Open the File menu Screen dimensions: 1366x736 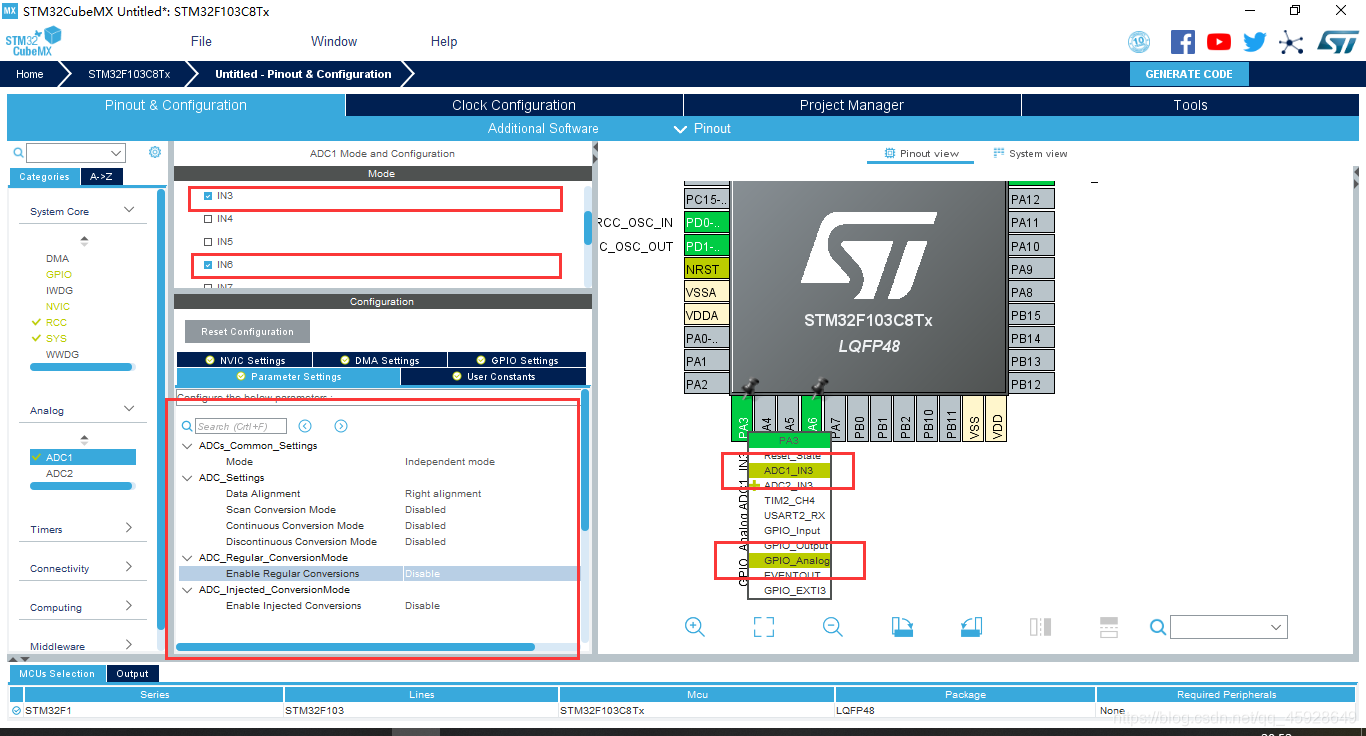coord(201,41)
